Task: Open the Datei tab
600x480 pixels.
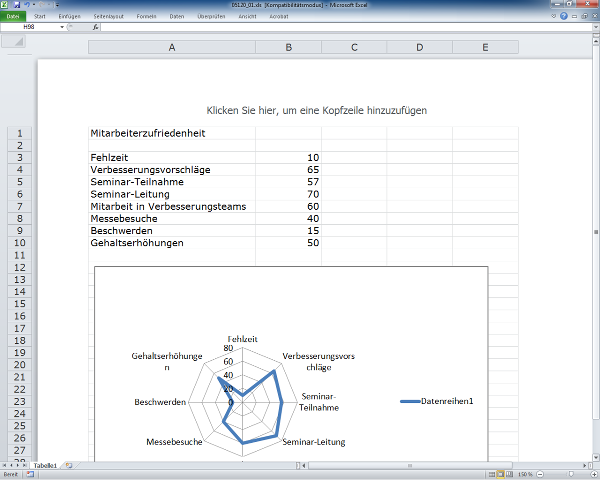Action: click(13, 17)
